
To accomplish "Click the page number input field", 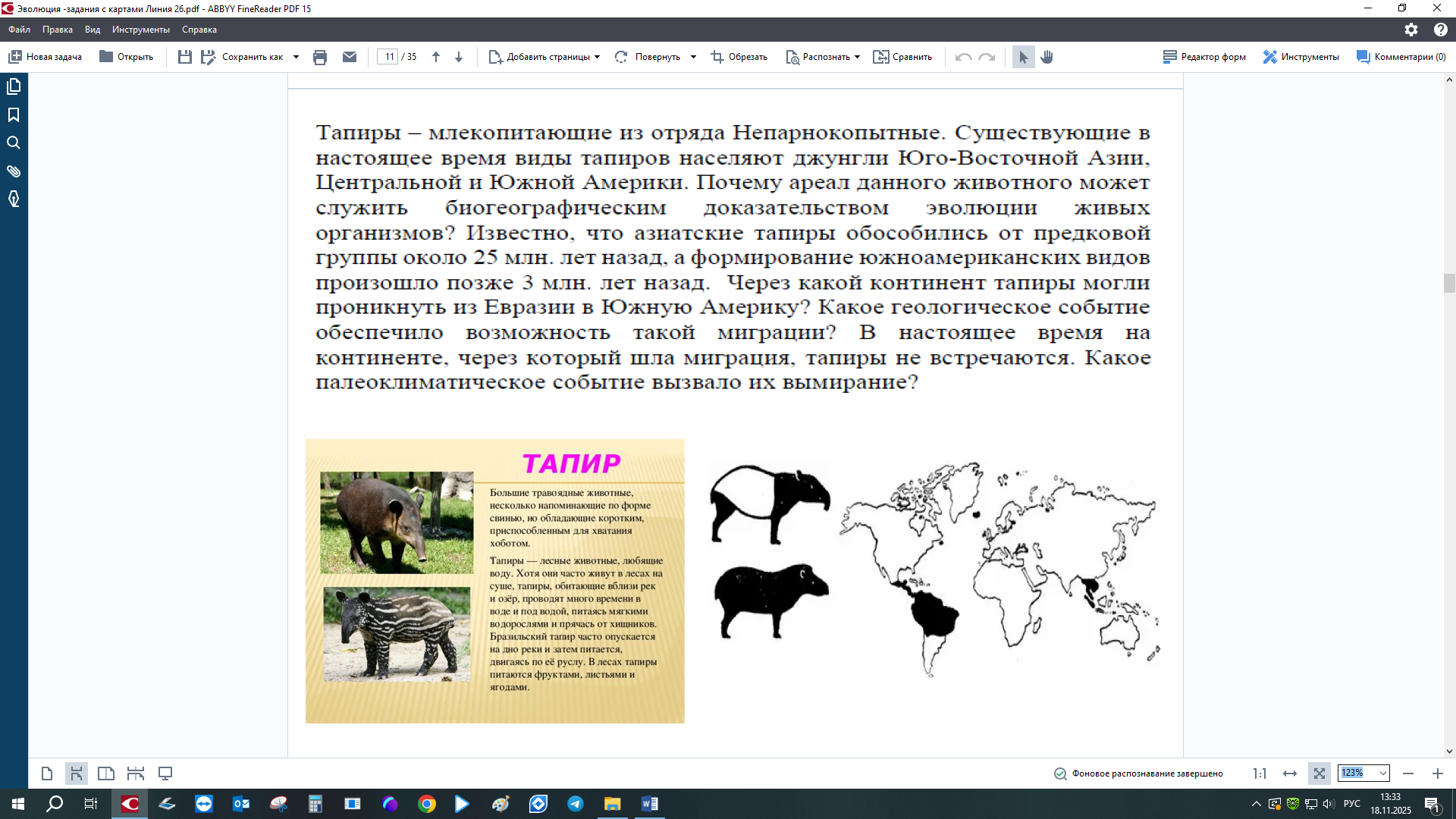I will click(x=388, y=57).
